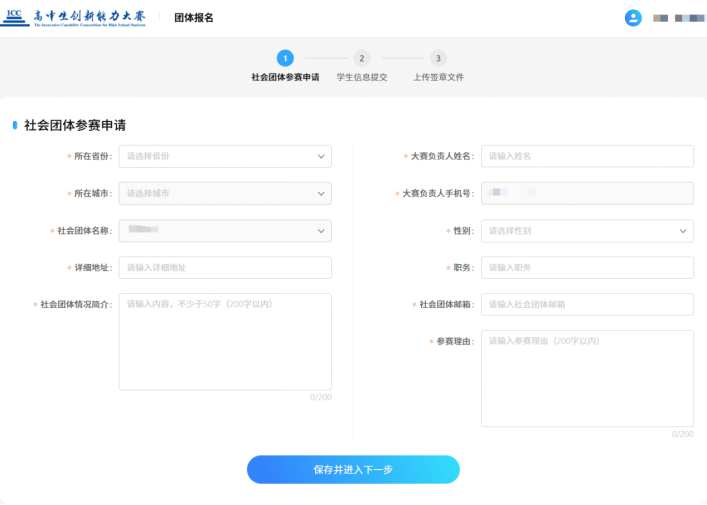This screenshot has height=505, width=707.
Task: Click step 1 circle 社会团体参赛申请
Action: tap(285, 59)
